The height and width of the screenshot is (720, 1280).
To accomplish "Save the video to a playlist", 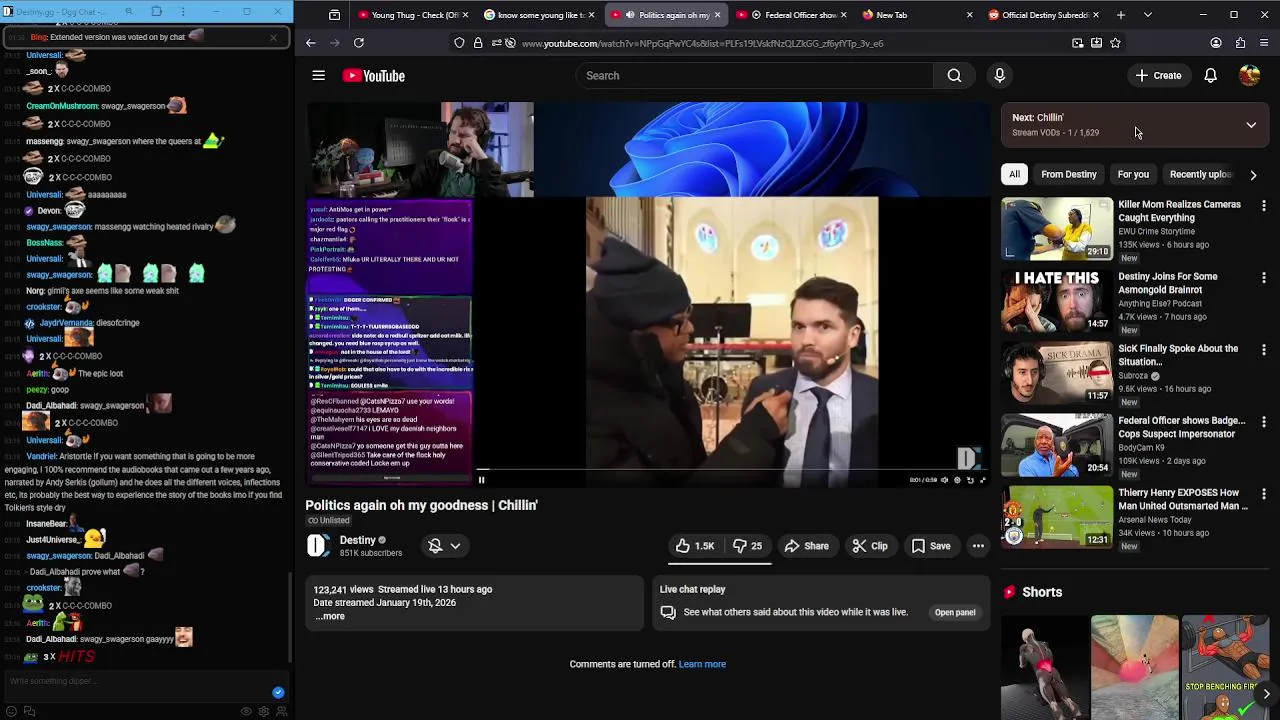I will pyautogui.click(x=930, y=546).
